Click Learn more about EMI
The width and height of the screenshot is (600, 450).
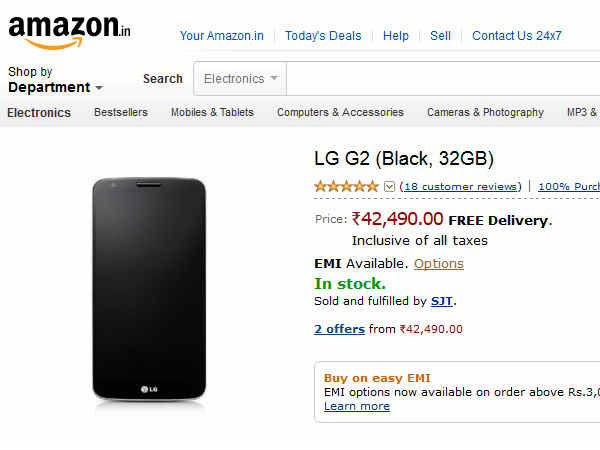(x=357, y=406)
